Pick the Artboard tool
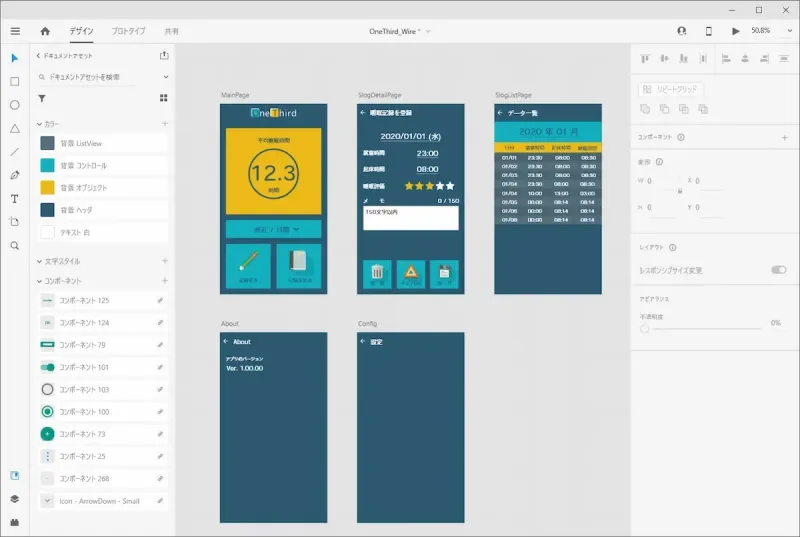 pyautogui.click(x=15, y=222)
